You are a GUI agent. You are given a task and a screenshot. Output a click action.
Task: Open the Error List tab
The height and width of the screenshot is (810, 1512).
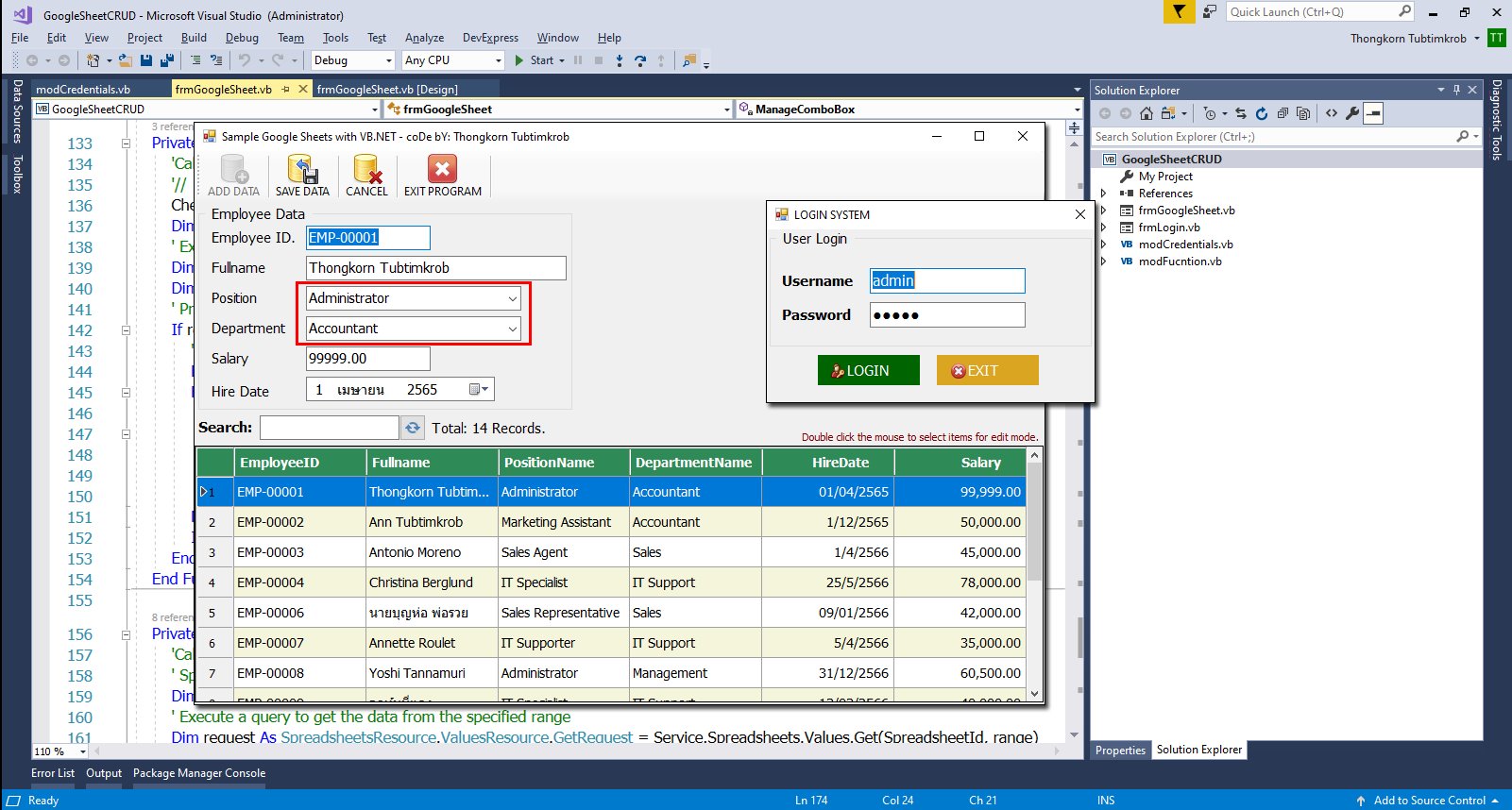coord(53,773)
